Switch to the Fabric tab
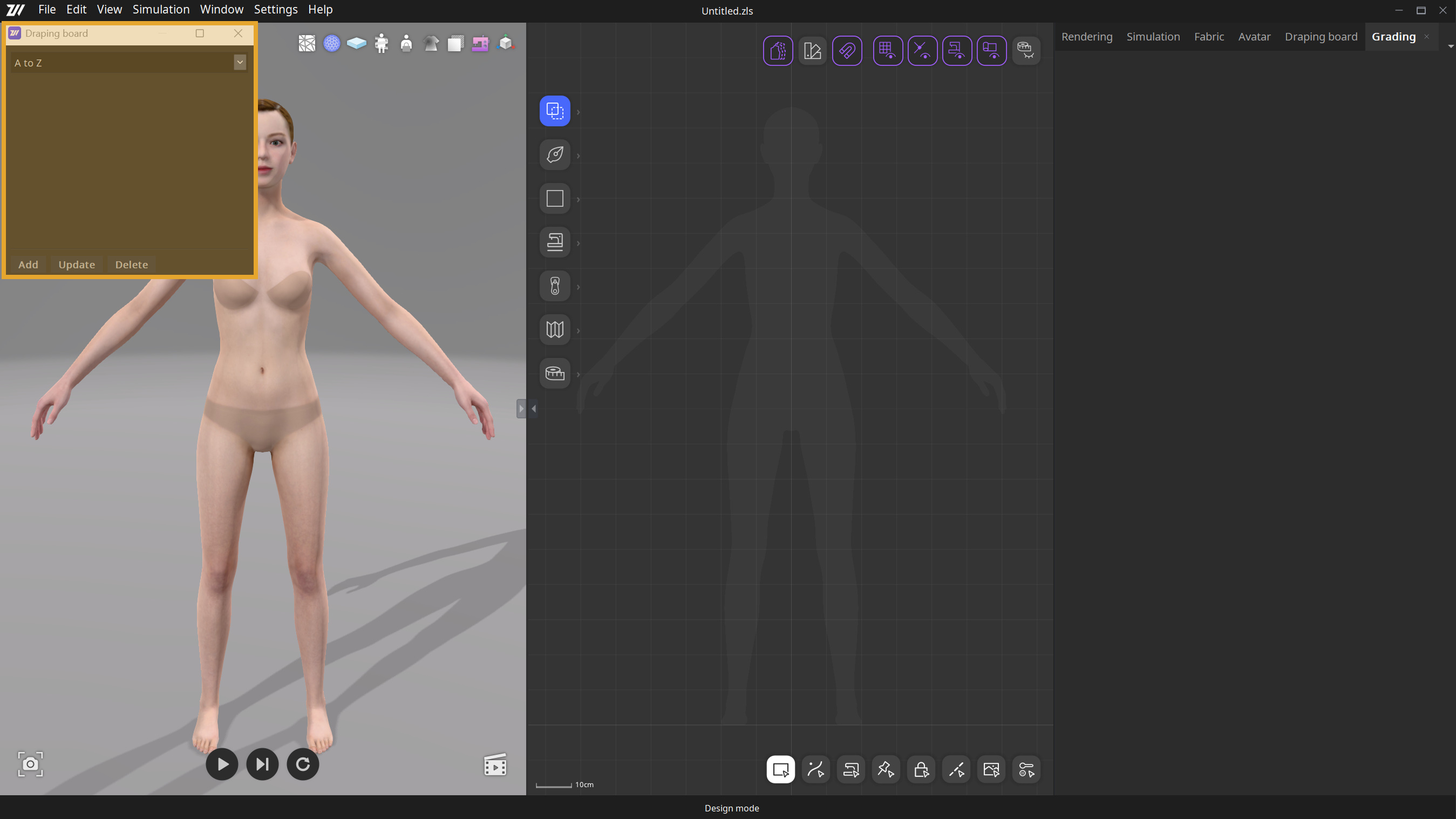The image size is (1456, 819). pos(1208,37)
